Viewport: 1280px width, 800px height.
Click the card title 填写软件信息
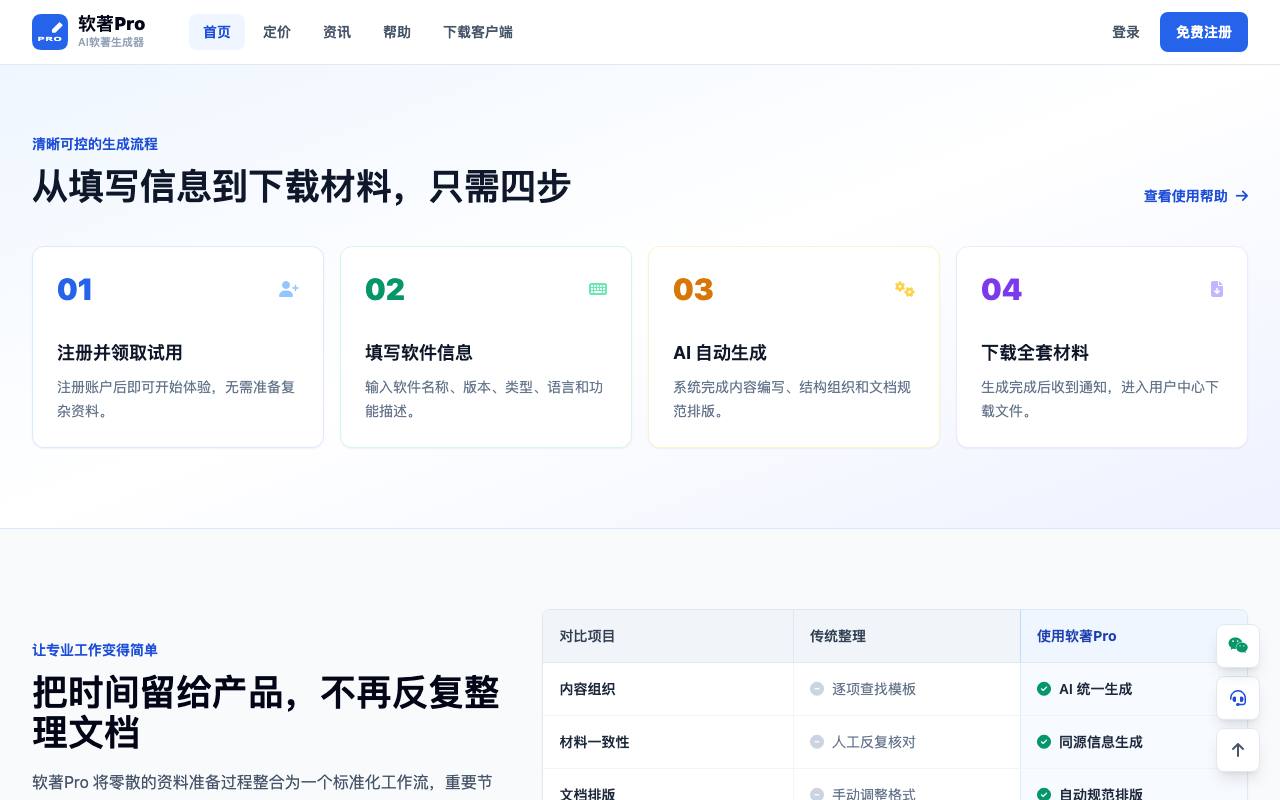(x=419, y=353)
